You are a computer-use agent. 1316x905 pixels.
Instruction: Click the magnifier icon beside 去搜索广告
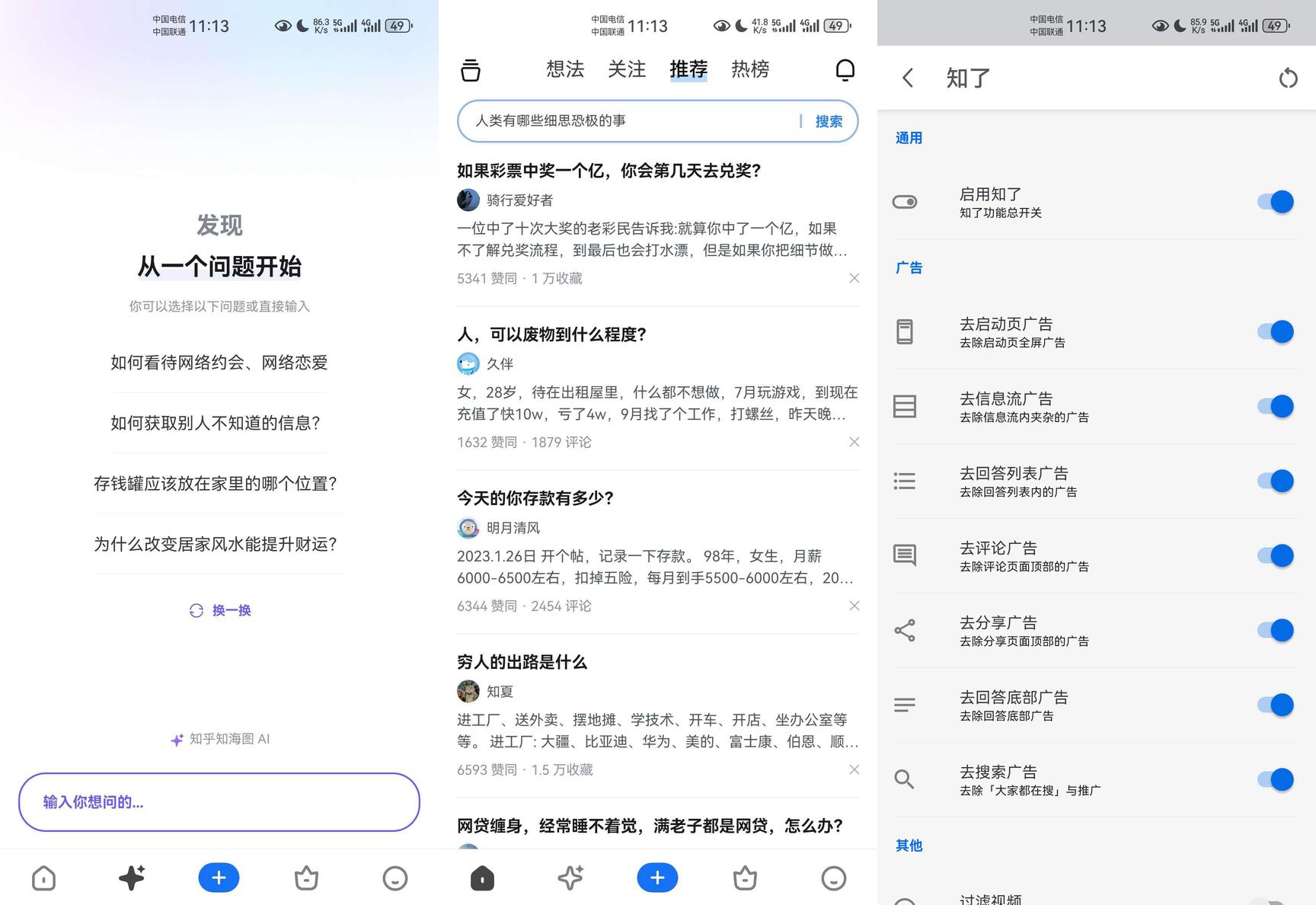[x=905, y=779]
